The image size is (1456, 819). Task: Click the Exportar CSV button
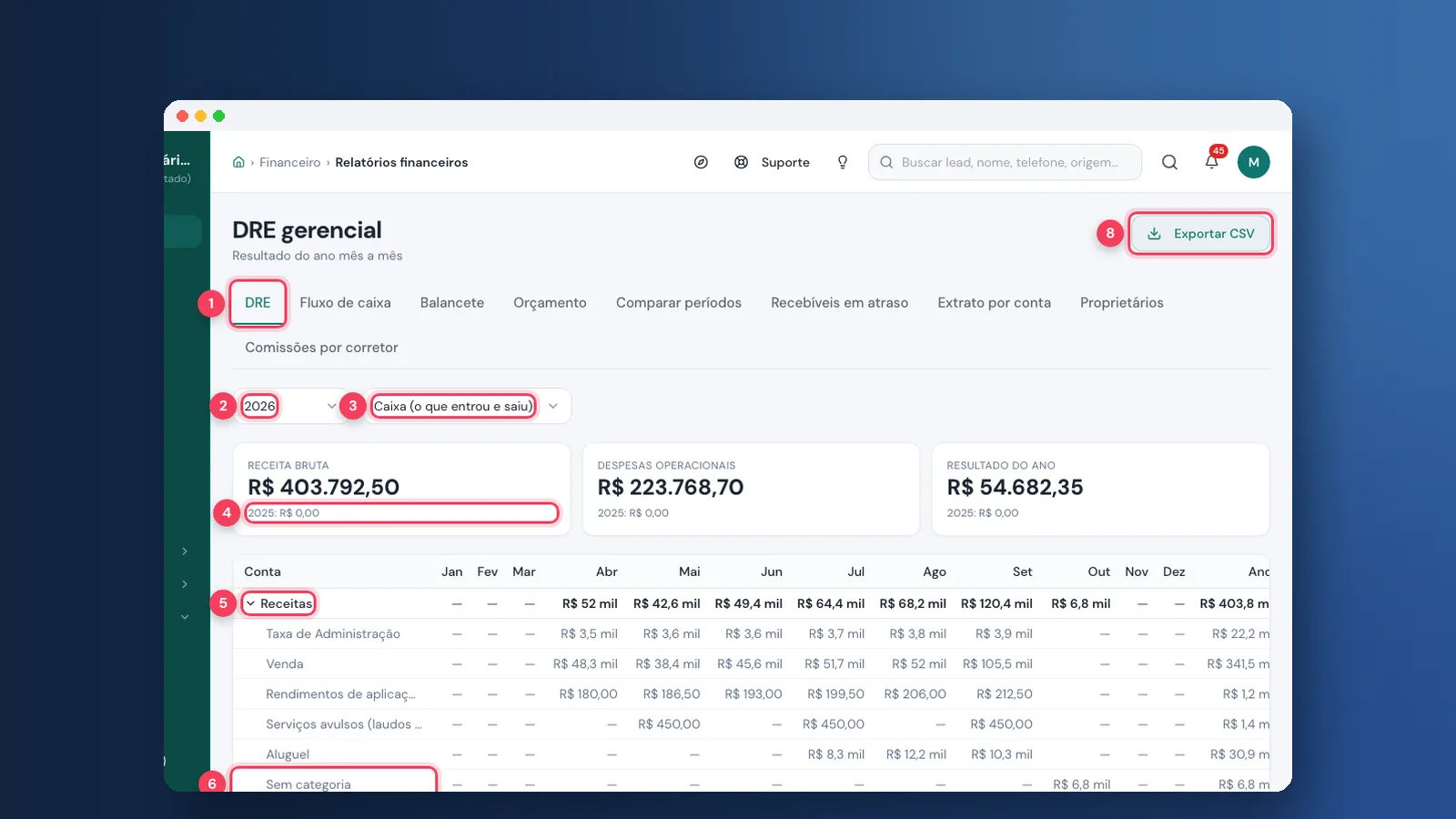coord(1200,233)
